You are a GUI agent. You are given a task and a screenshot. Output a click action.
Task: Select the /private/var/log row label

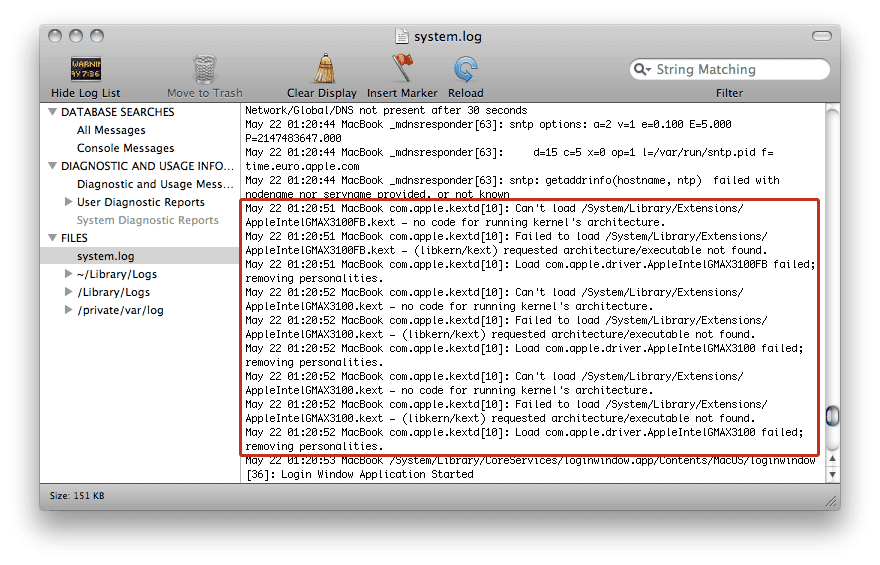click(x=120, y=310)
